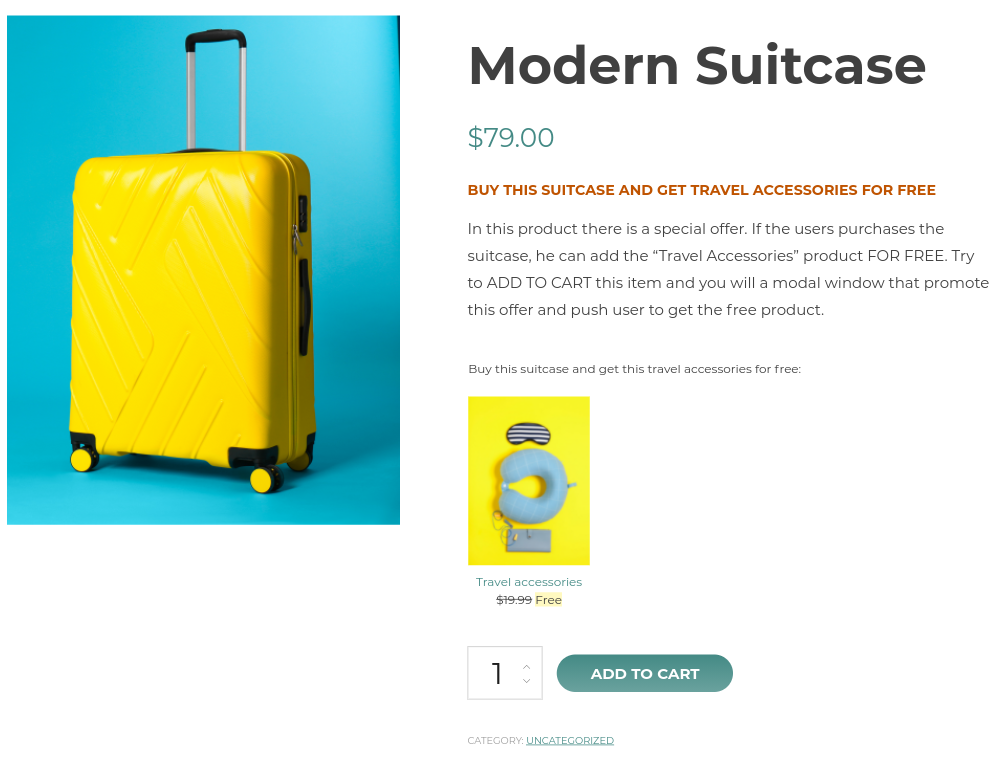Open the Uncategorized category link
The width and height of the screenshot is (1000, 762).
pyautogui.click(x=570, y=741)
